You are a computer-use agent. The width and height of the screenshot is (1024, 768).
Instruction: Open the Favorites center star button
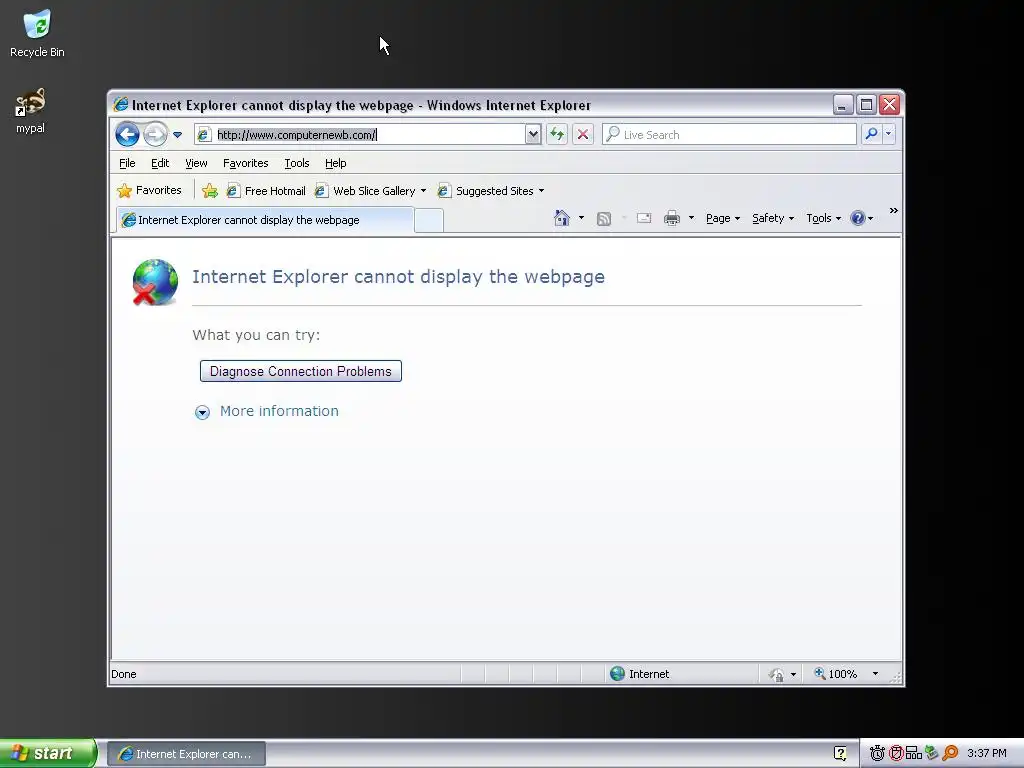tap(150, 191)
